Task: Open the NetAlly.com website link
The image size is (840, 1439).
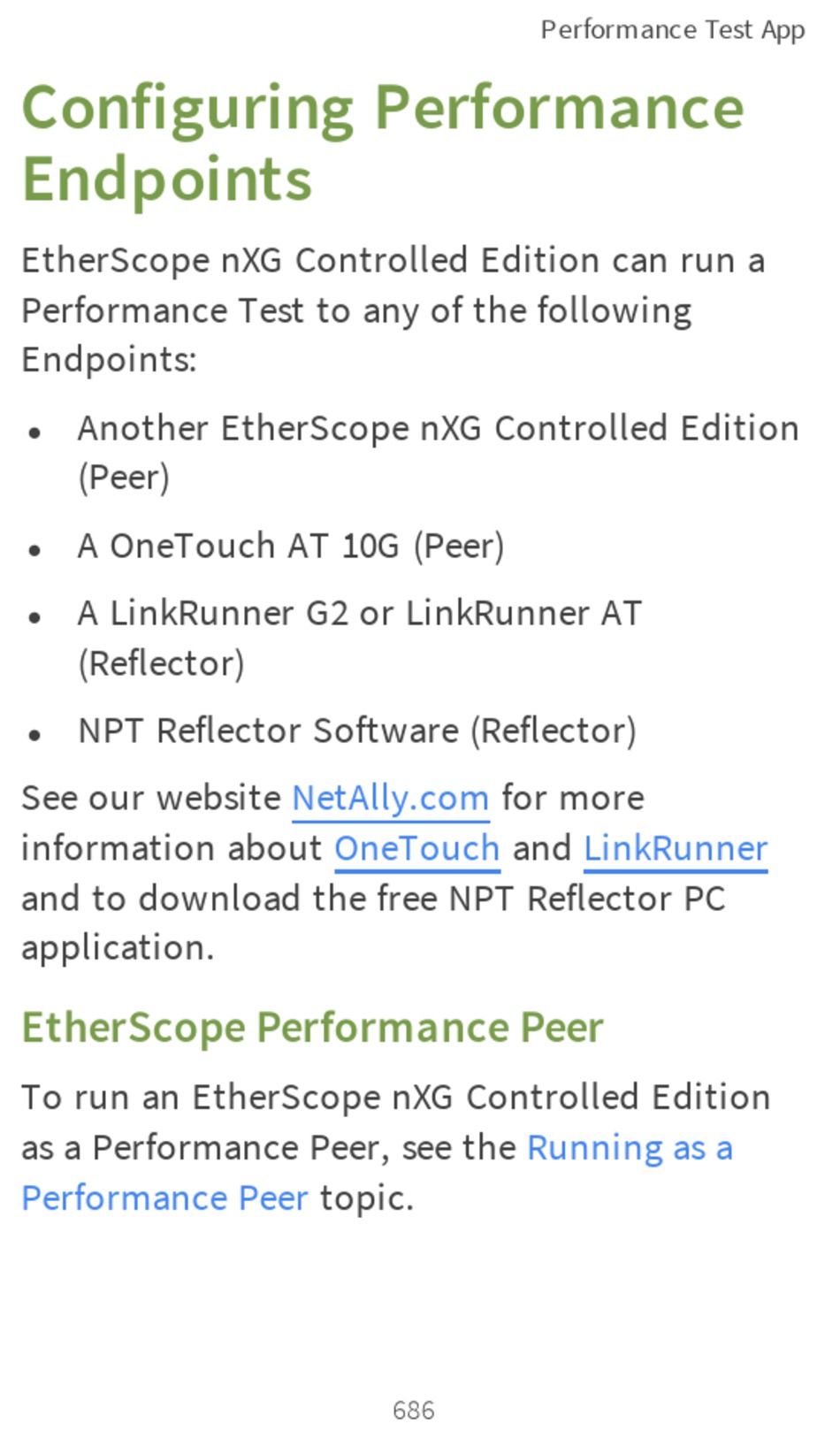Action: (x=390, y=799)
